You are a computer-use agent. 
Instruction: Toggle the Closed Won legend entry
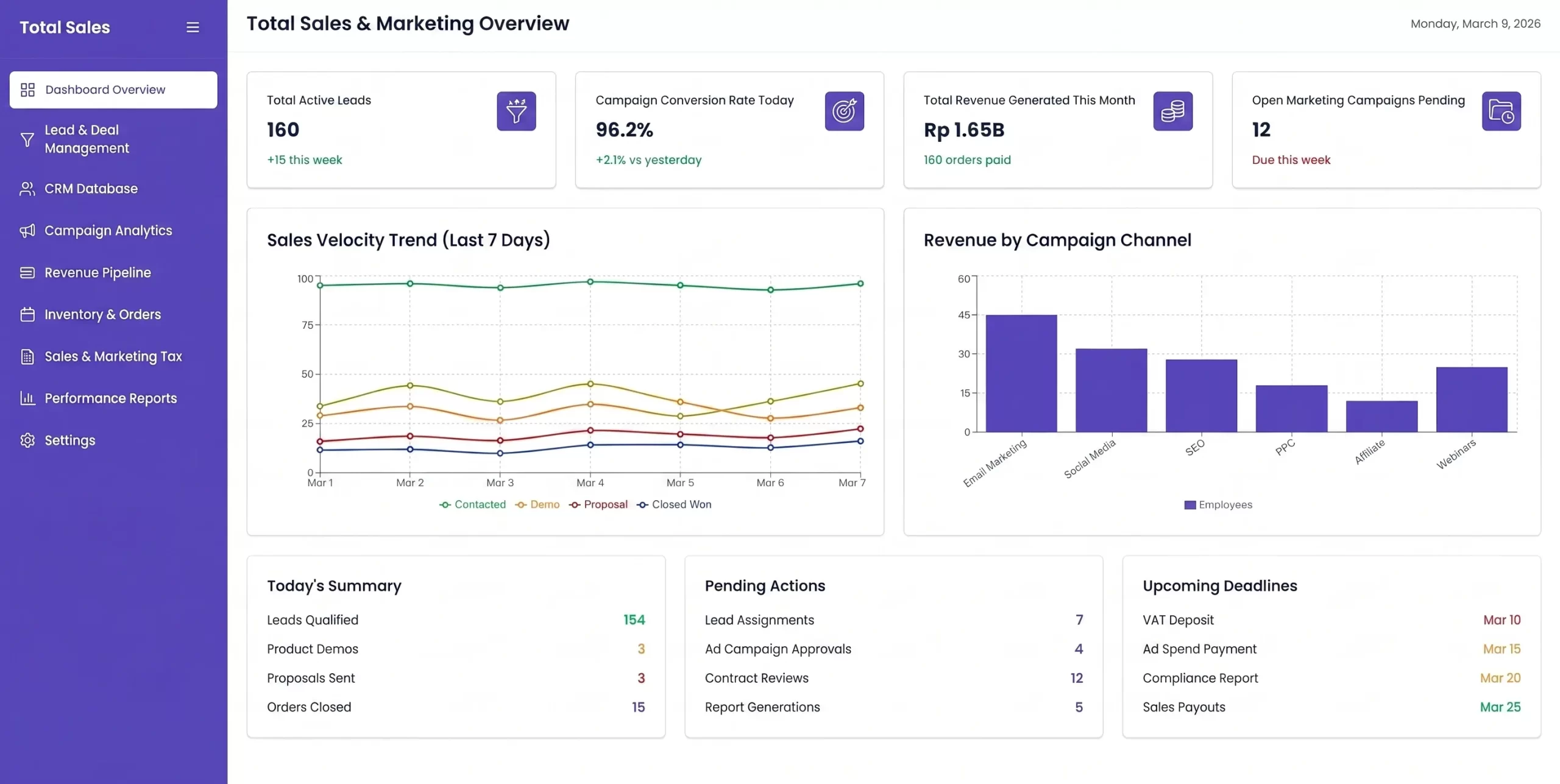[674, 504]
